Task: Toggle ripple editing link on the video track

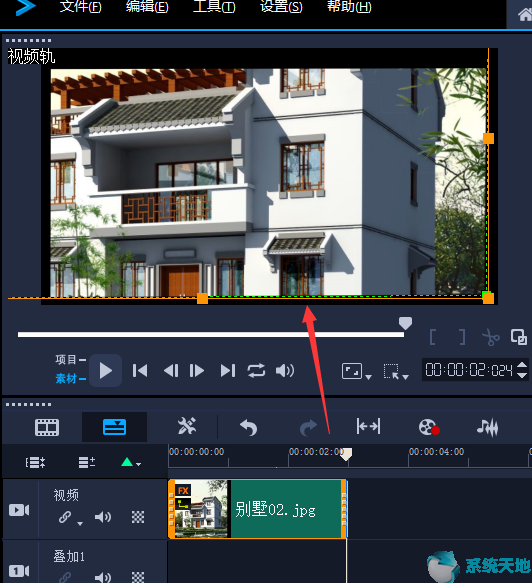Action: coord(65,517)
